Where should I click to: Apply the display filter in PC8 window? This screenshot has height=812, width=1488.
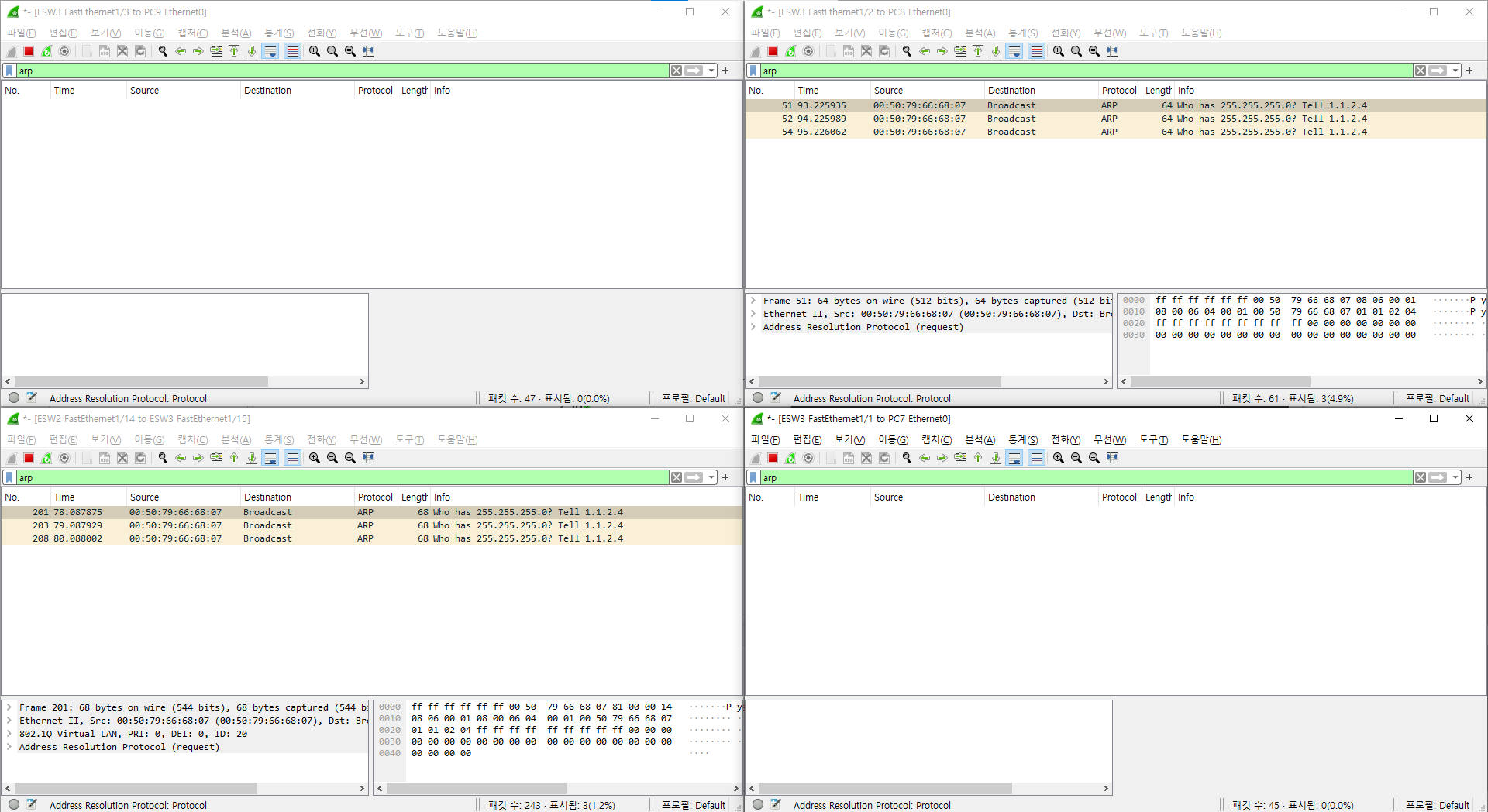pos(1438,71)
